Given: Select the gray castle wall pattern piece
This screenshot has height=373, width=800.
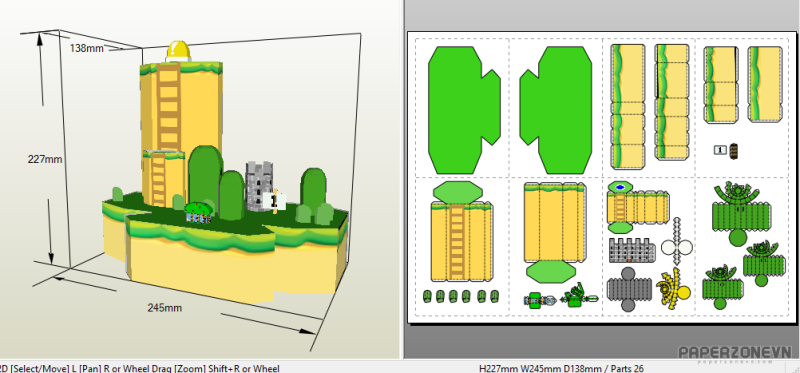Looking at the screenshot, I should pos(632,251).
